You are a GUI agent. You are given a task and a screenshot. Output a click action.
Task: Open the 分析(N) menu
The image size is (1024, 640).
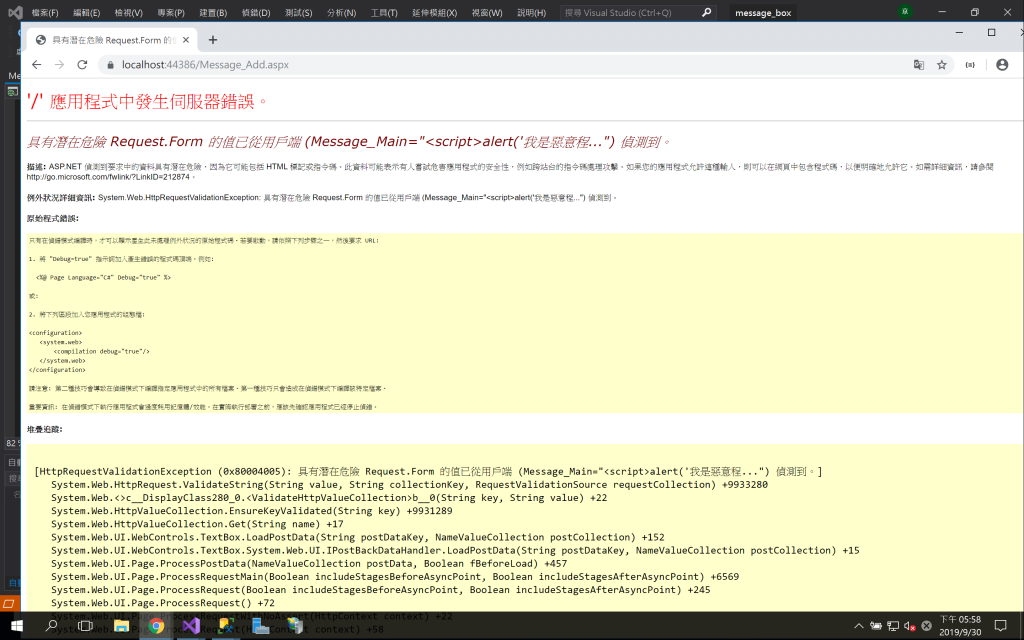point(341,13)
